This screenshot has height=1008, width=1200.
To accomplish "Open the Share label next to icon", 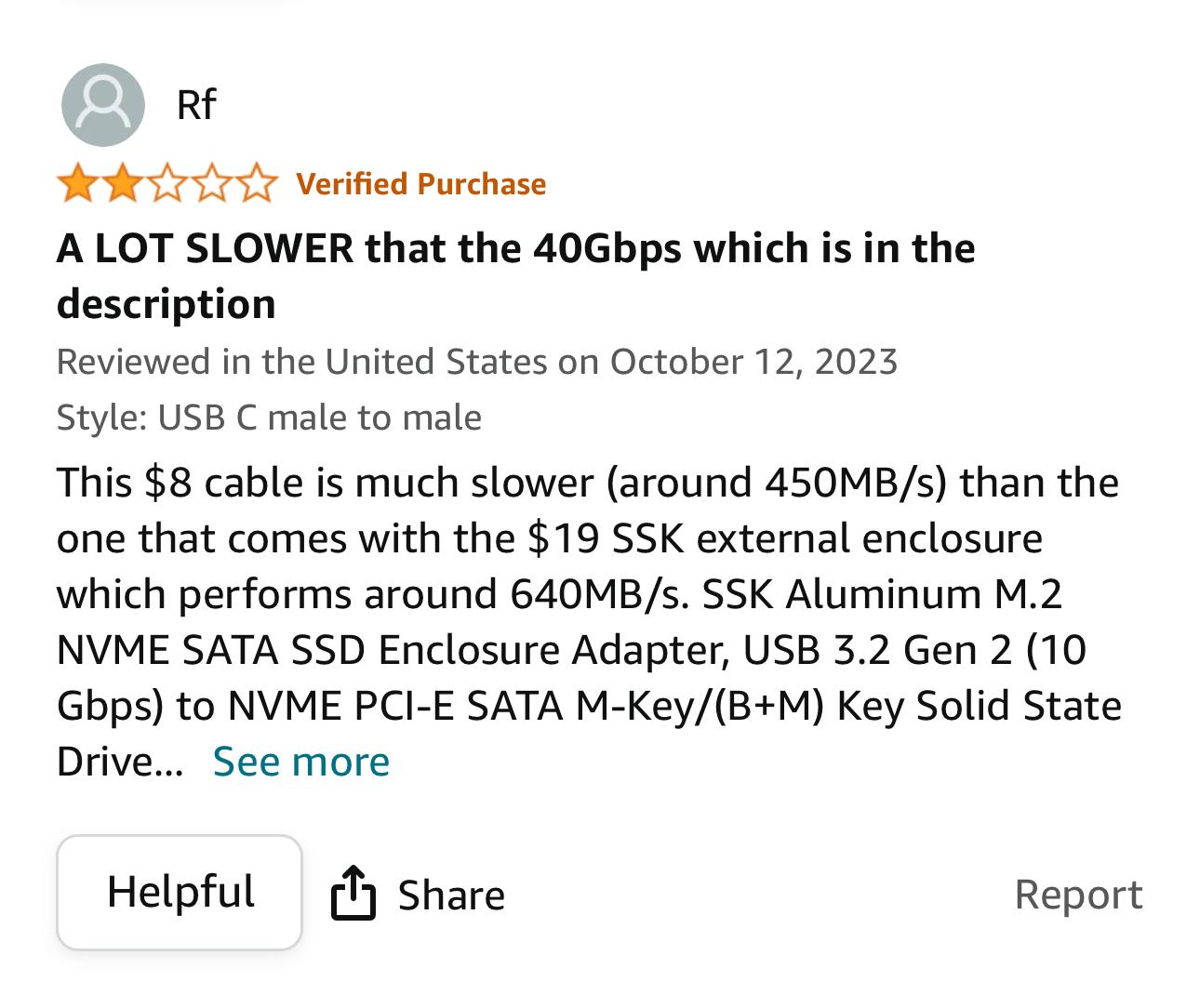I will [451, 895].
